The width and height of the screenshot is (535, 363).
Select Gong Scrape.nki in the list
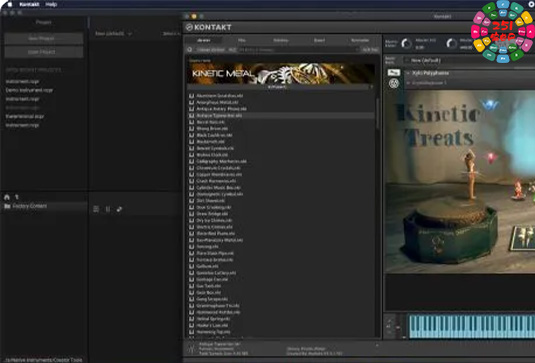[212, 299]
